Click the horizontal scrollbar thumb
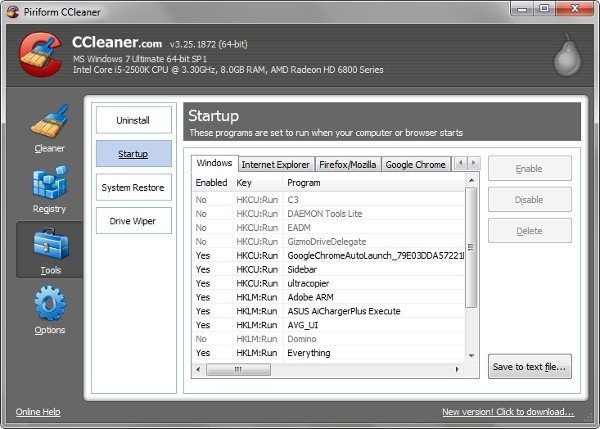 tap(238, 370)
